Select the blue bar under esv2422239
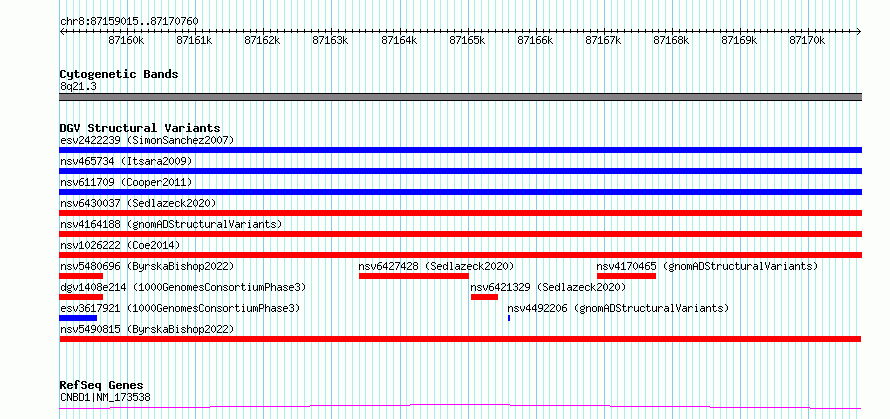The image size is (890, 419). (460, 150)
